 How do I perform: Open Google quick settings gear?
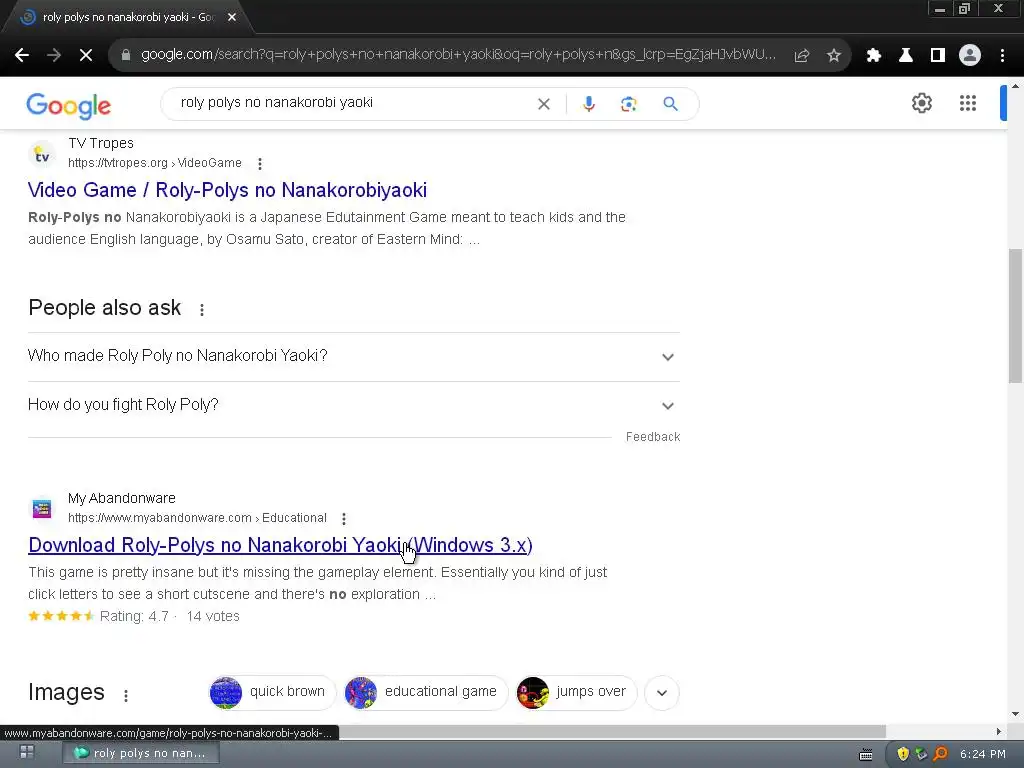[921, 103]
